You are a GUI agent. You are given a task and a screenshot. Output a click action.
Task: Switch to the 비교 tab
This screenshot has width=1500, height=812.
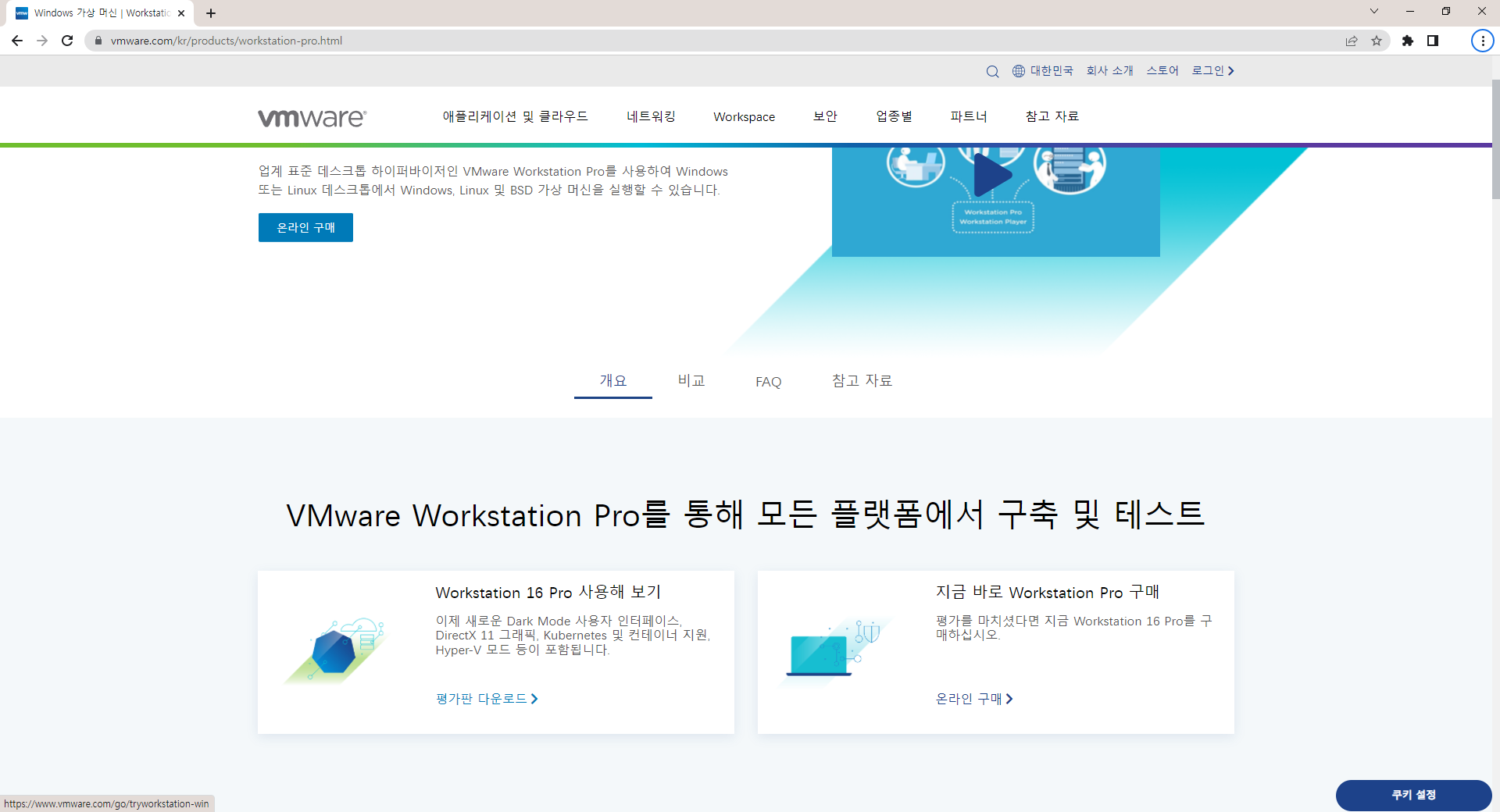click(691, 381)
